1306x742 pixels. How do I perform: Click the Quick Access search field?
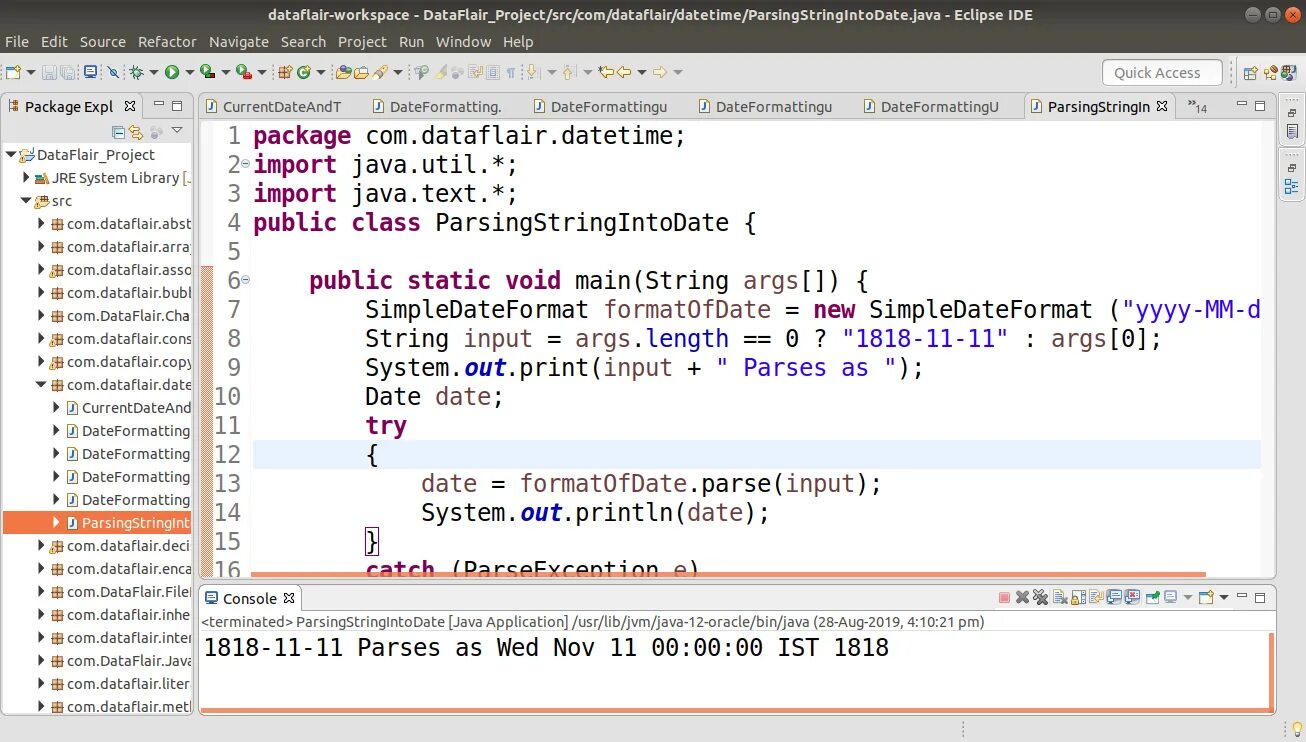(x=1162, y=72)
